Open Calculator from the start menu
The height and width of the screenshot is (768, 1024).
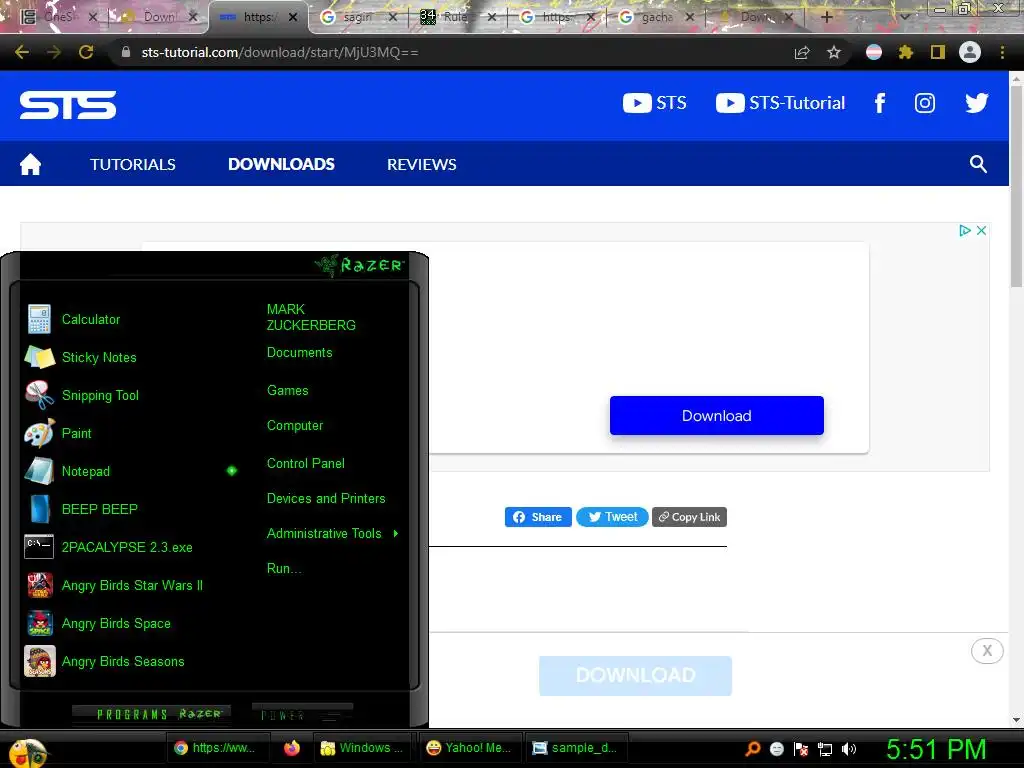tap(91, 319)
